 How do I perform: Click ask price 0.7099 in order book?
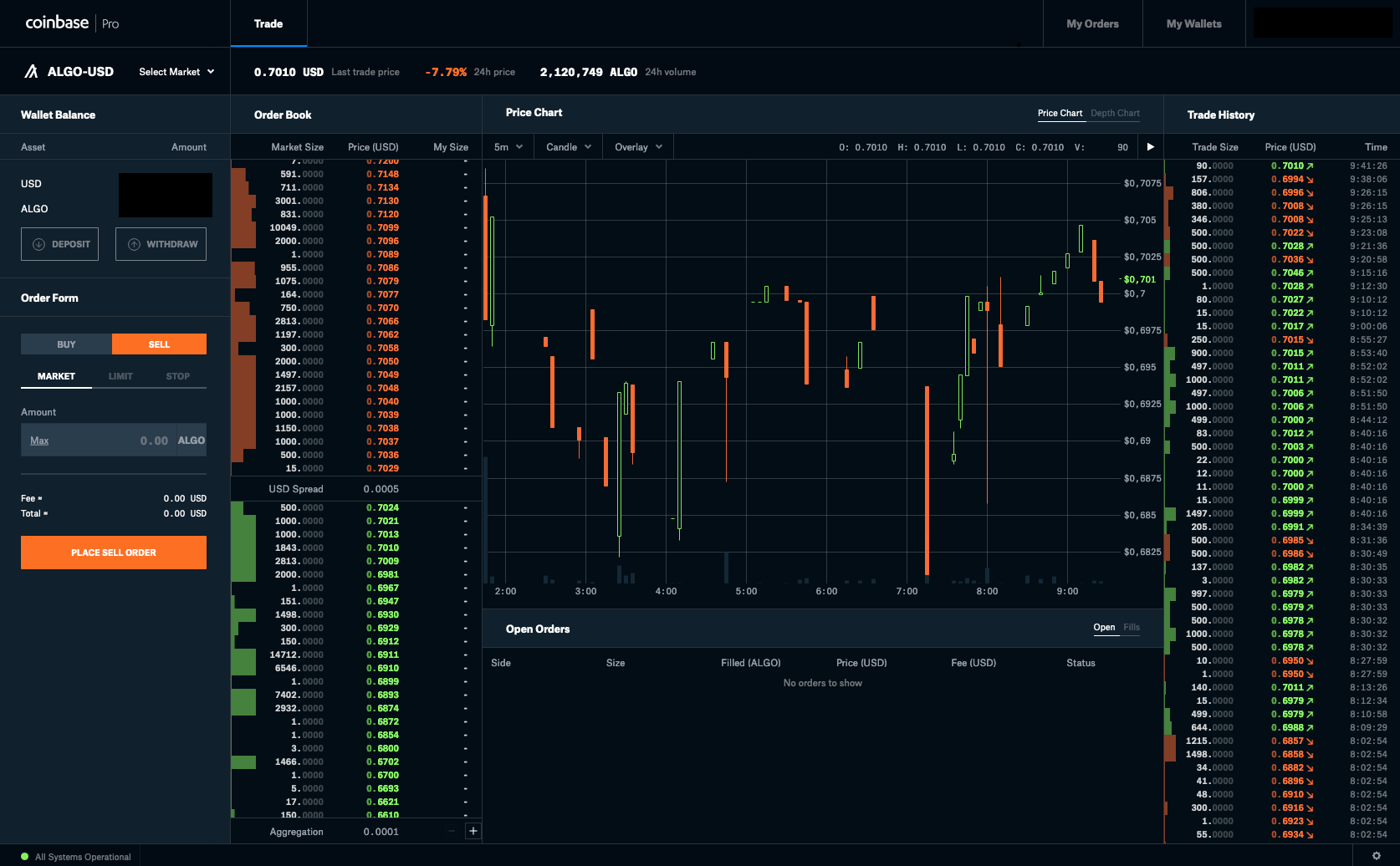(x=382, y=228)
